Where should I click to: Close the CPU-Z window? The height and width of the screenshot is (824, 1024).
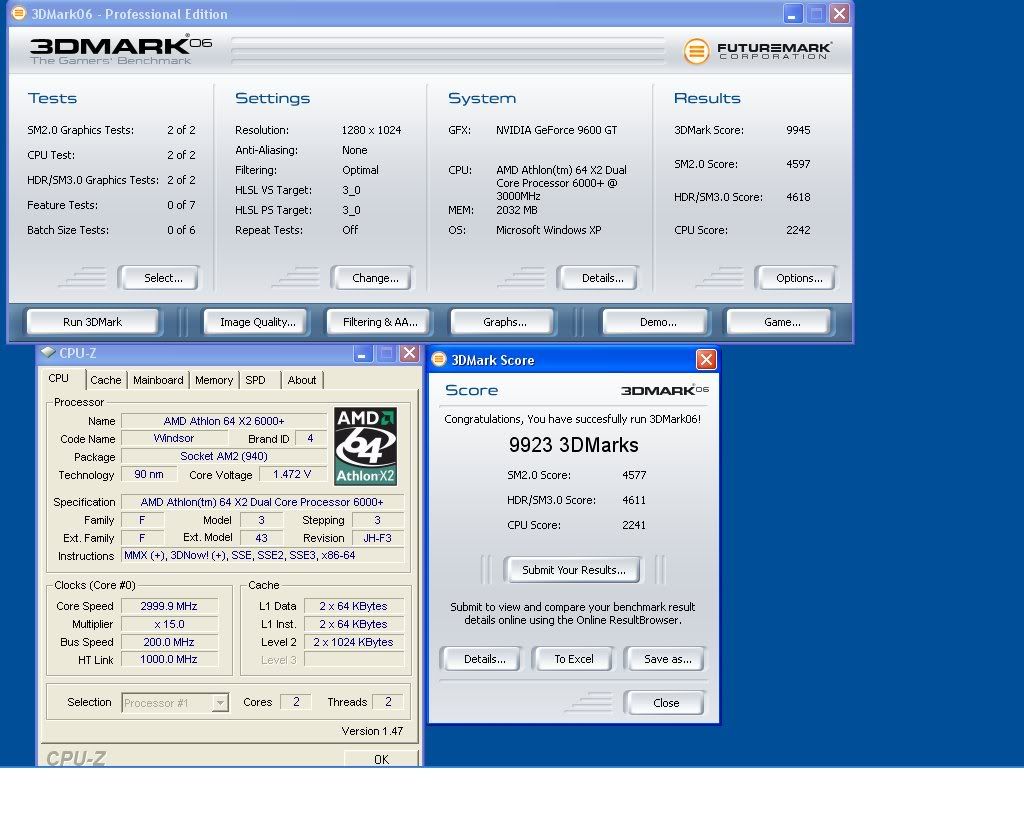(409, 353)
